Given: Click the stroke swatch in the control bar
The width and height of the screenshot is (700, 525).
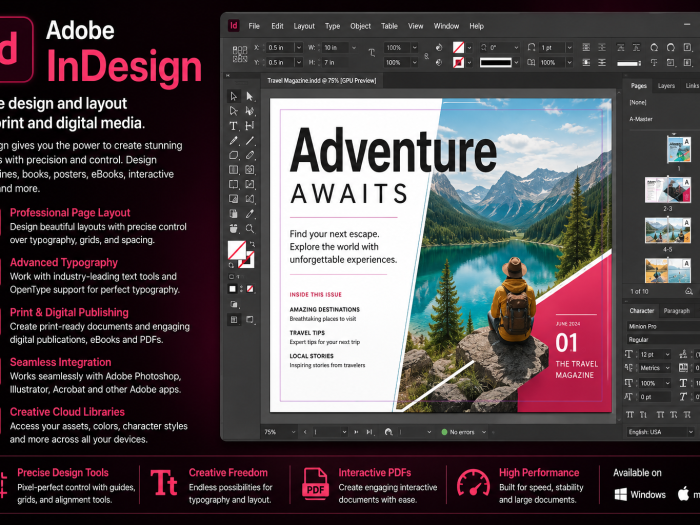Looking at the screenshot, I should 458,62.
